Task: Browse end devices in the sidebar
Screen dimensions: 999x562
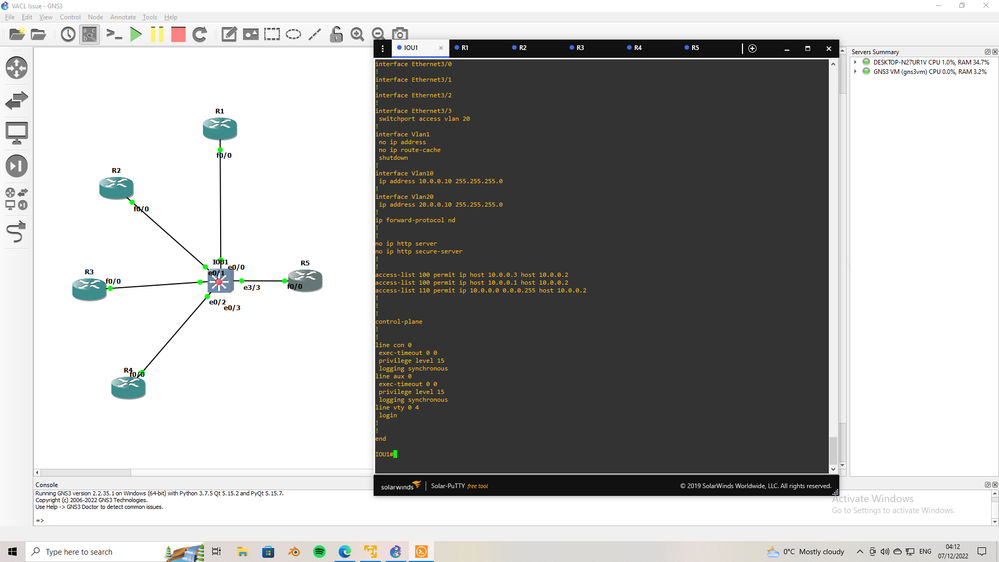Action: coord(17,133)
